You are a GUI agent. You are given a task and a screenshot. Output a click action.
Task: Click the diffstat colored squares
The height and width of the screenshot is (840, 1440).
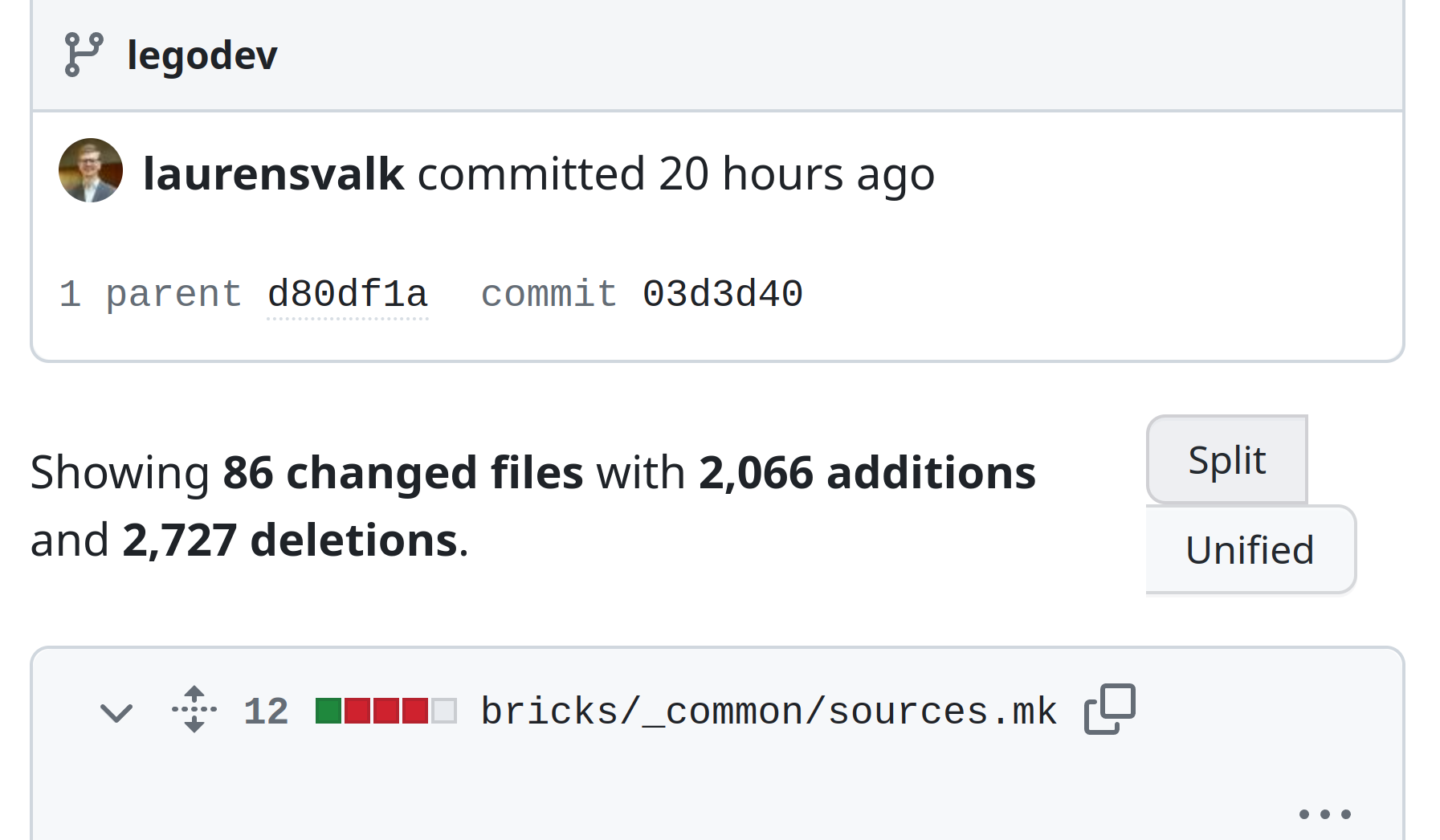click(386, 711)
